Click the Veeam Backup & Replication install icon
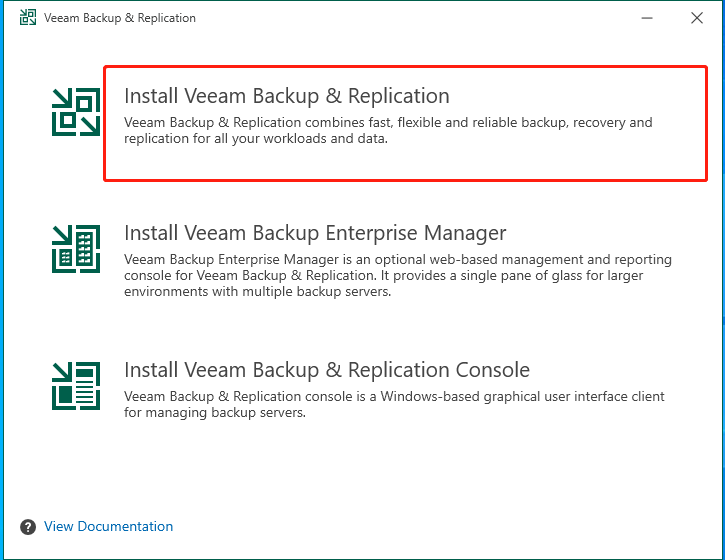The width and height of the screenshot is (725, 560). click(x=76, y=112)
